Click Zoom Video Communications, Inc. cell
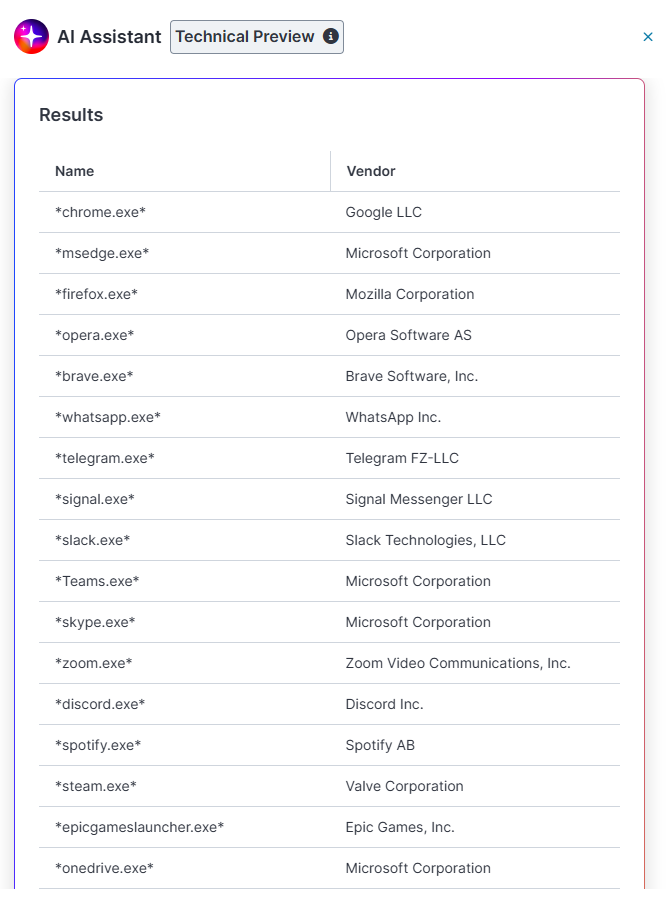This screenshot has width=666, height=902. point(458,663)
